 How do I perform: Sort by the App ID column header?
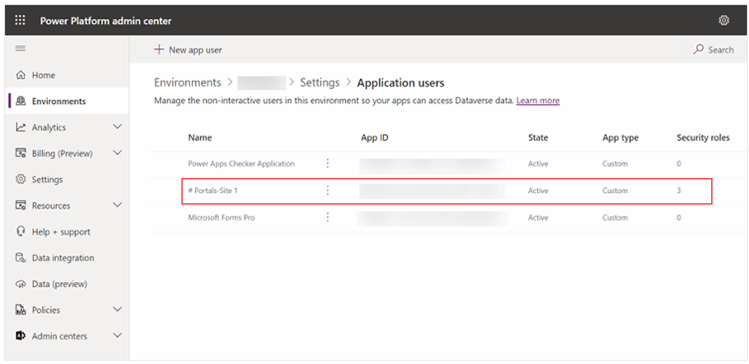[374, 138]
